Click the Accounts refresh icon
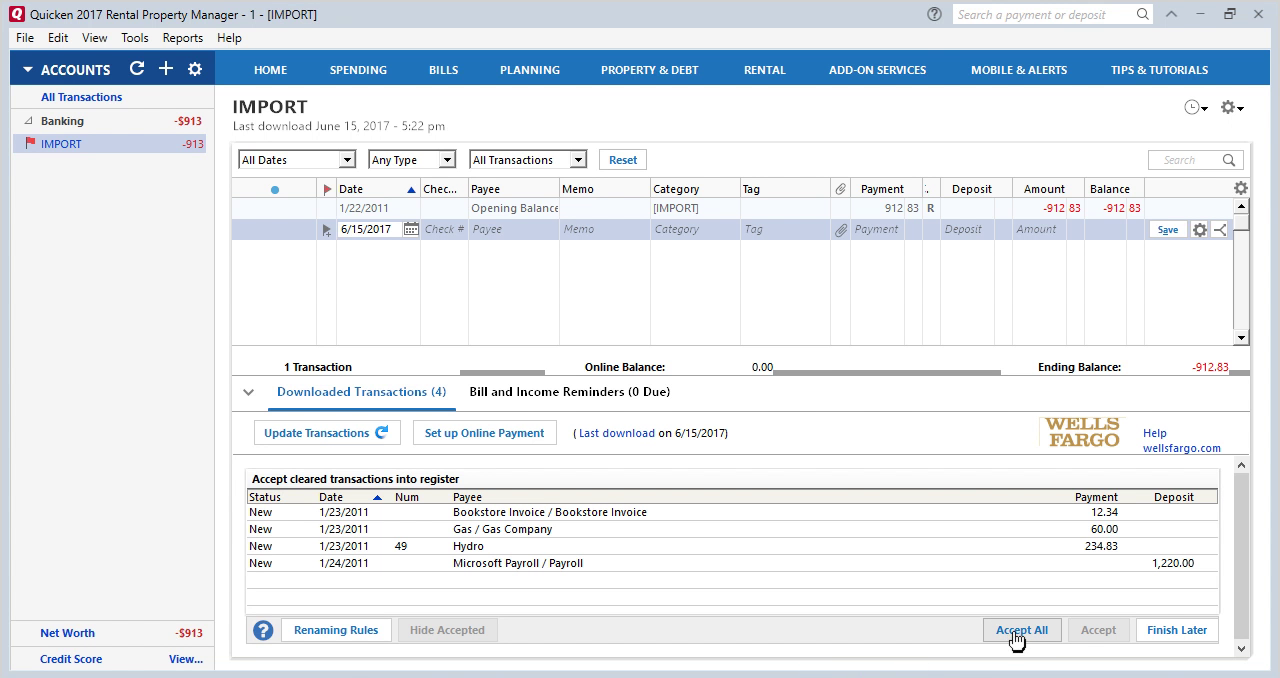The width and height of the screenshot is (1280, 678). 137,69
